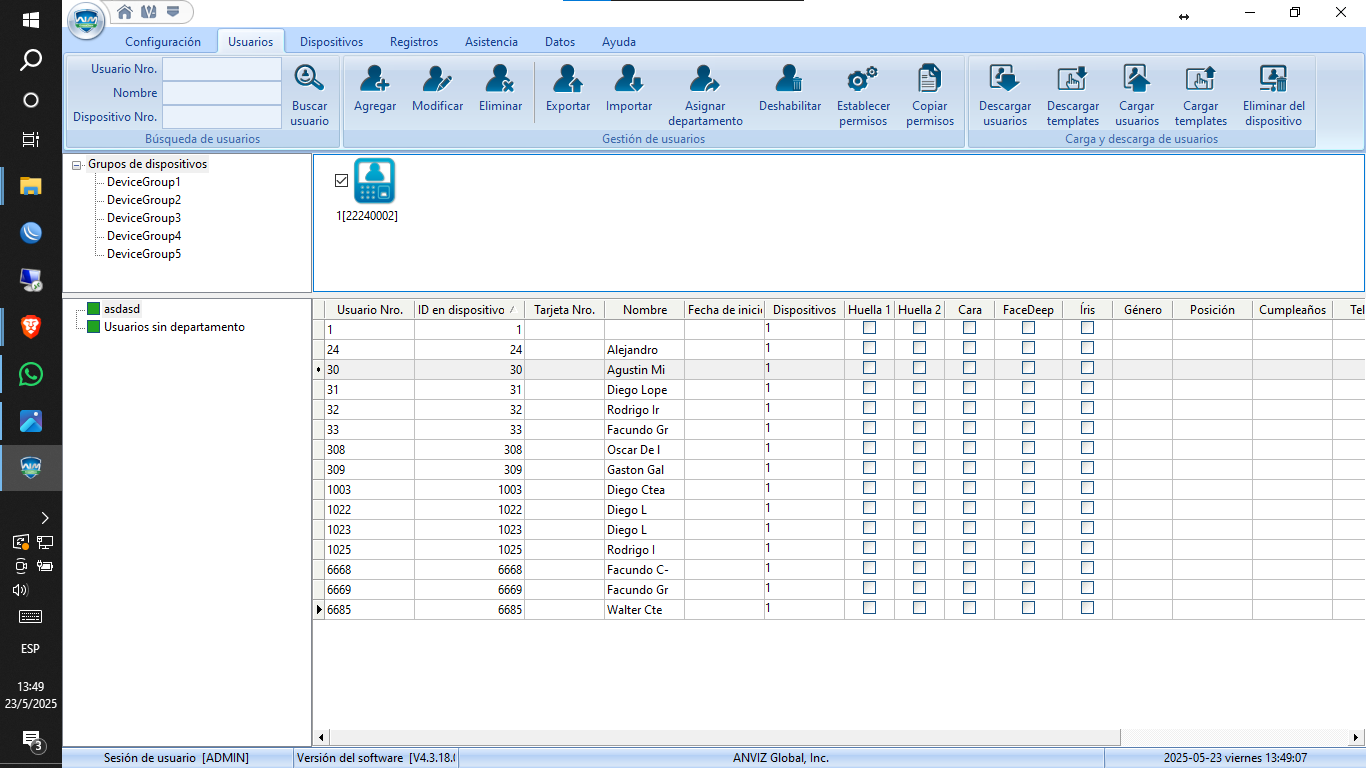This screenshot has width=1366, height=768.
Task: Click the Usuario Nro. search field
Action: (222, 69)
